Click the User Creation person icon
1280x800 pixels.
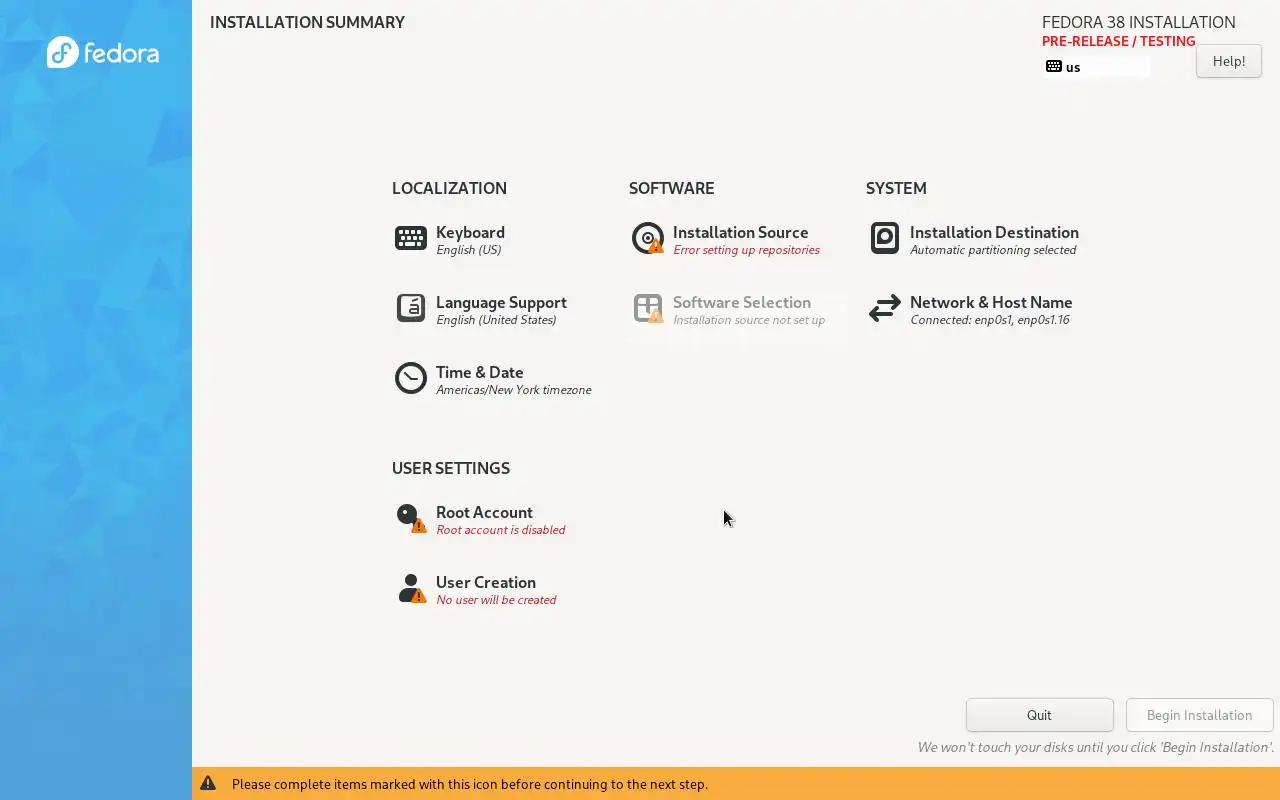click(x=411, y=588)
